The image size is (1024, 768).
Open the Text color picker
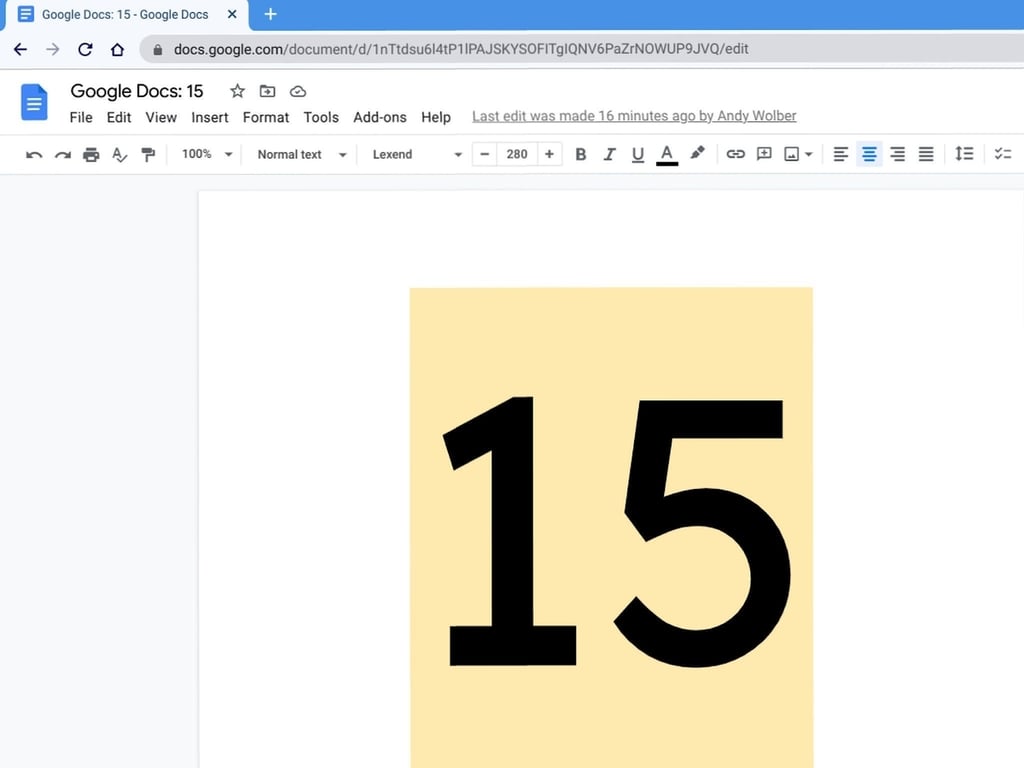(667, 155)
